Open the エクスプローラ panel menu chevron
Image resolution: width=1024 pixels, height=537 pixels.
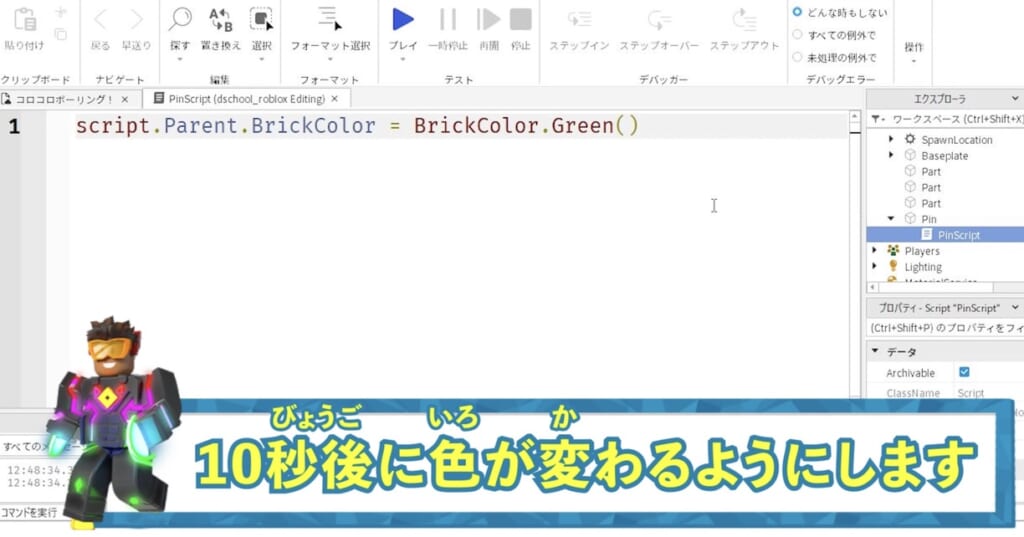pos(1015,99)
